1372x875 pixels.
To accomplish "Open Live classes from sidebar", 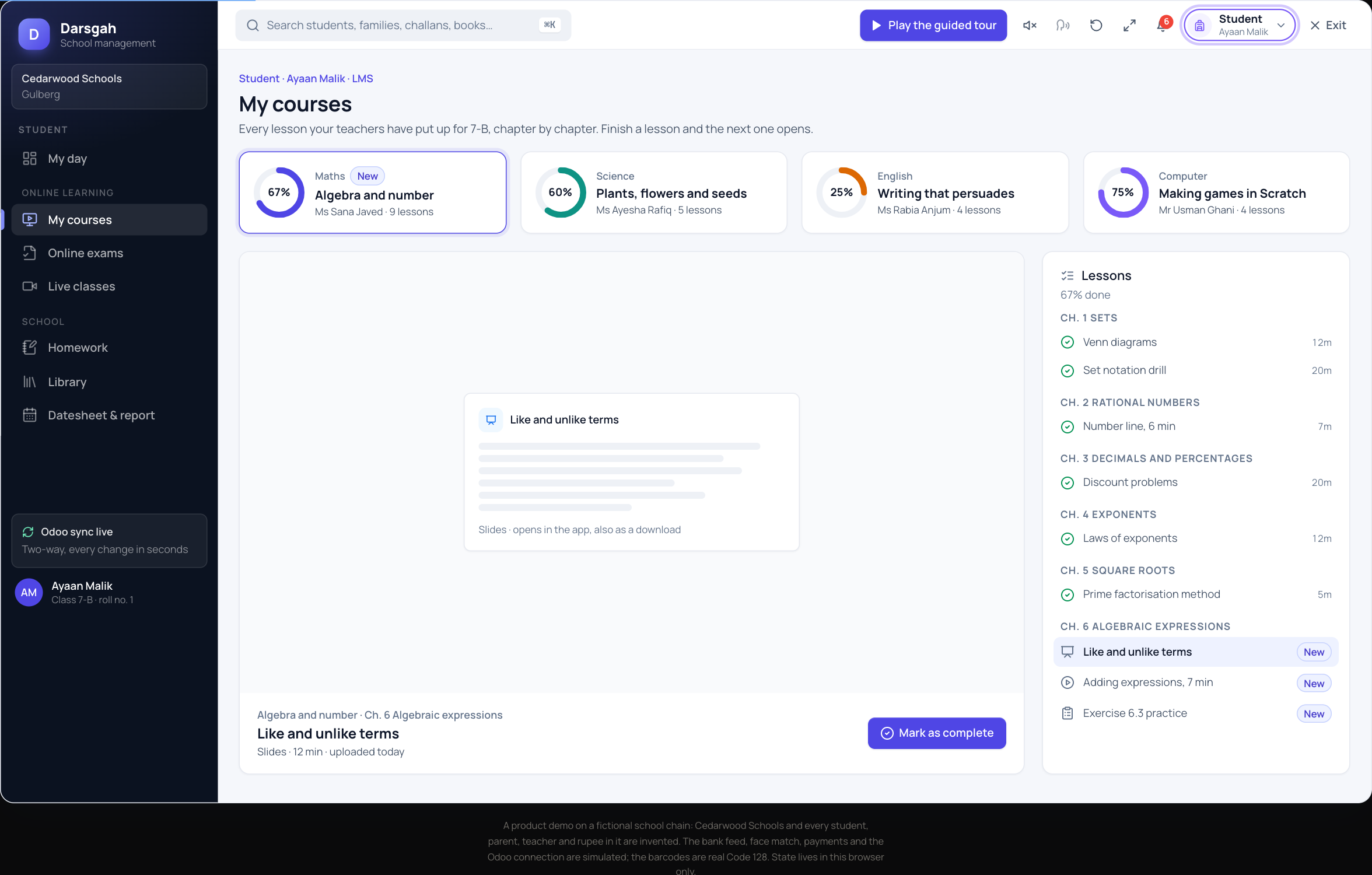I will coord(109,286).
